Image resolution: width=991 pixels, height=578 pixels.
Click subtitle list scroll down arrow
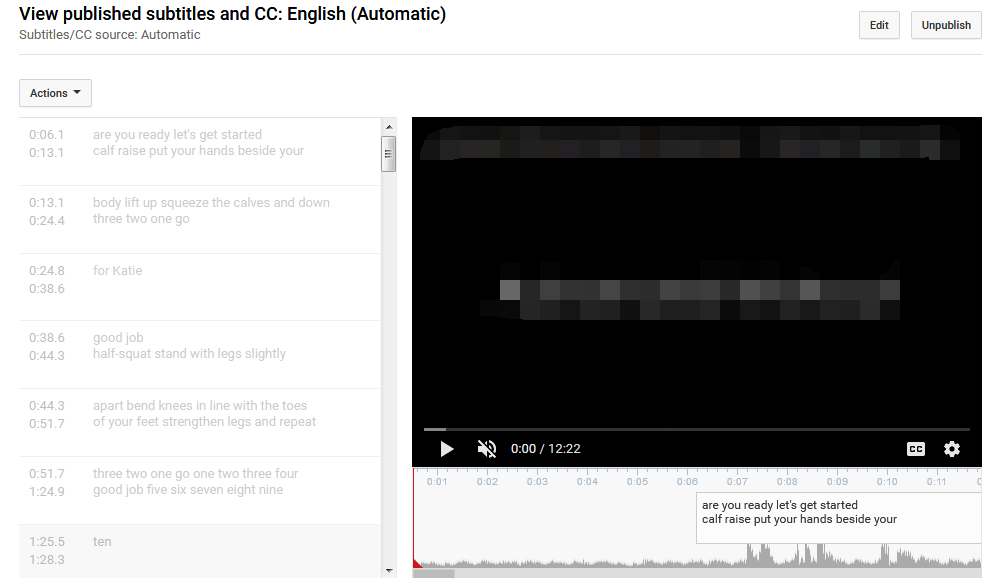[x=389, y=570]
